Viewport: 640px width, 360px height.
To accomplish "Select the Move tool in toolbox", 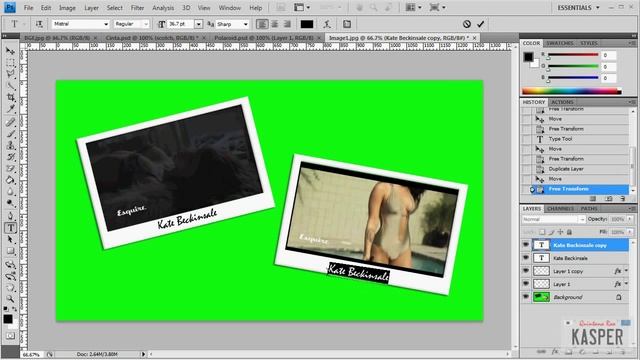I will (10, 51).
